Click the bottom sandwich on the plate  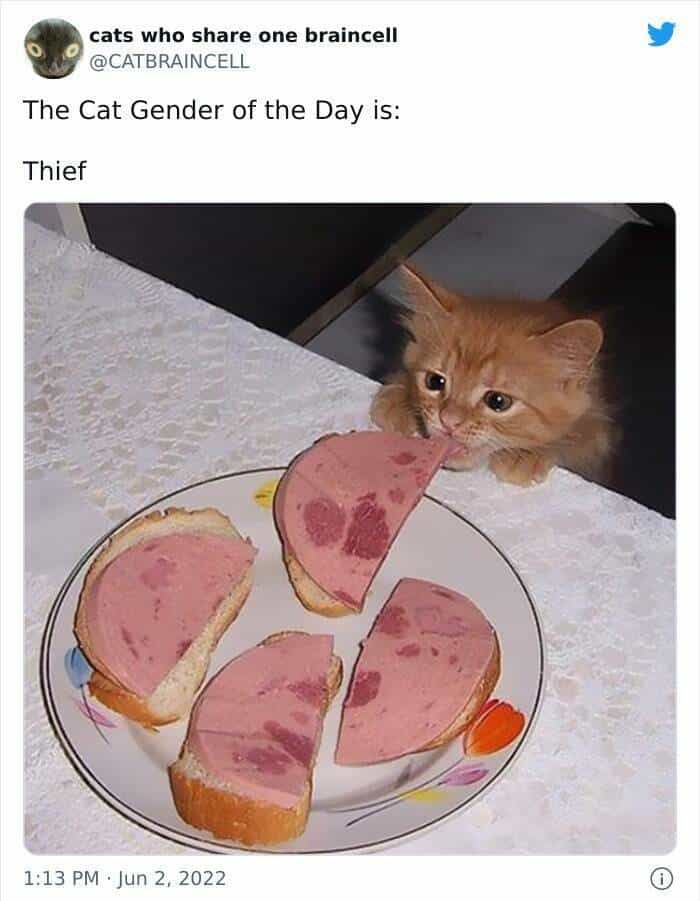coord(256,738)
